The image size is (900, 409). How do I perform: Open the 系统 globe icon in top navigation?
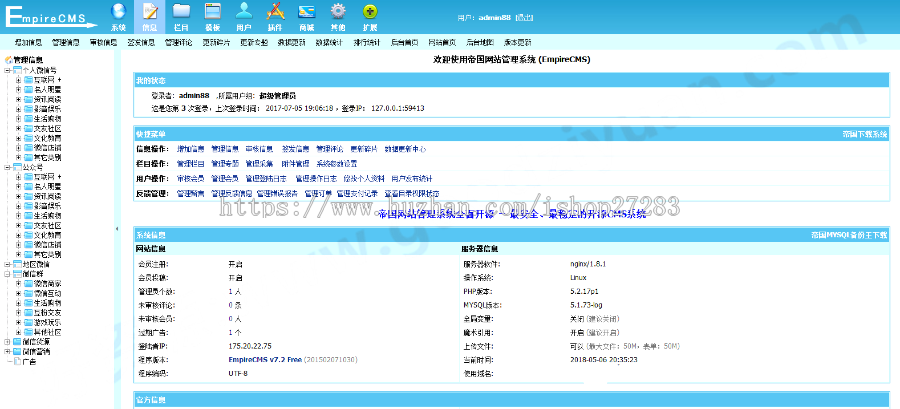click(x=118, y=11)
